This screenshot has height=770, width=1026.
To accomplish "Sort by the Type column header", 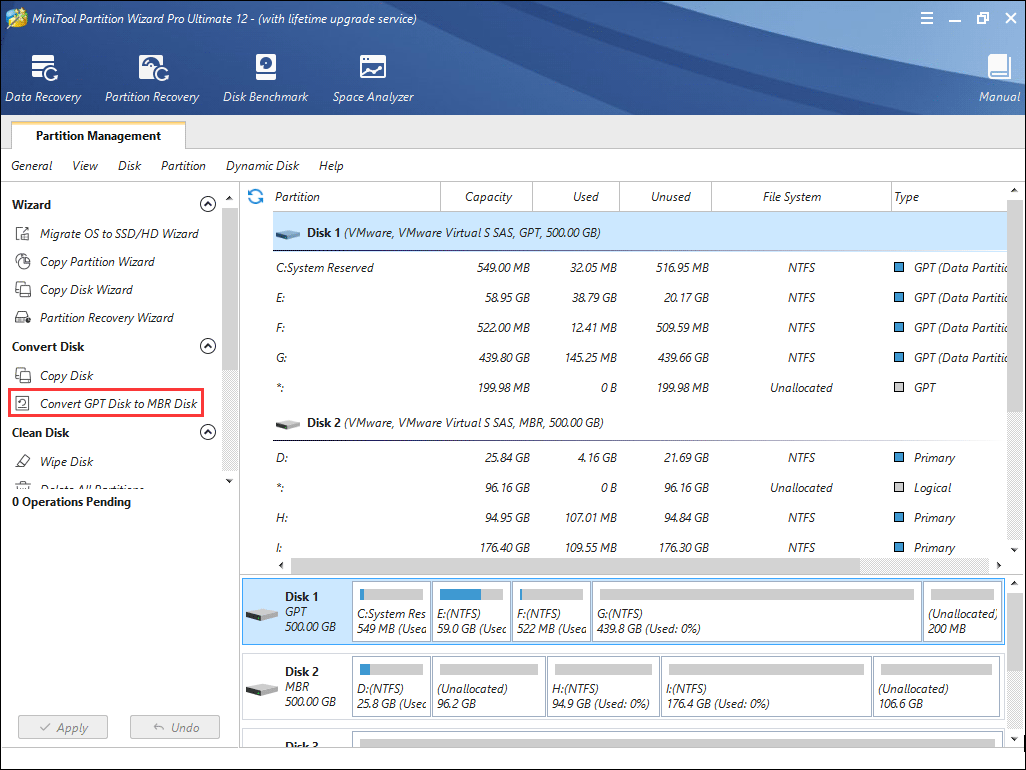I will (x=949, y=196).
